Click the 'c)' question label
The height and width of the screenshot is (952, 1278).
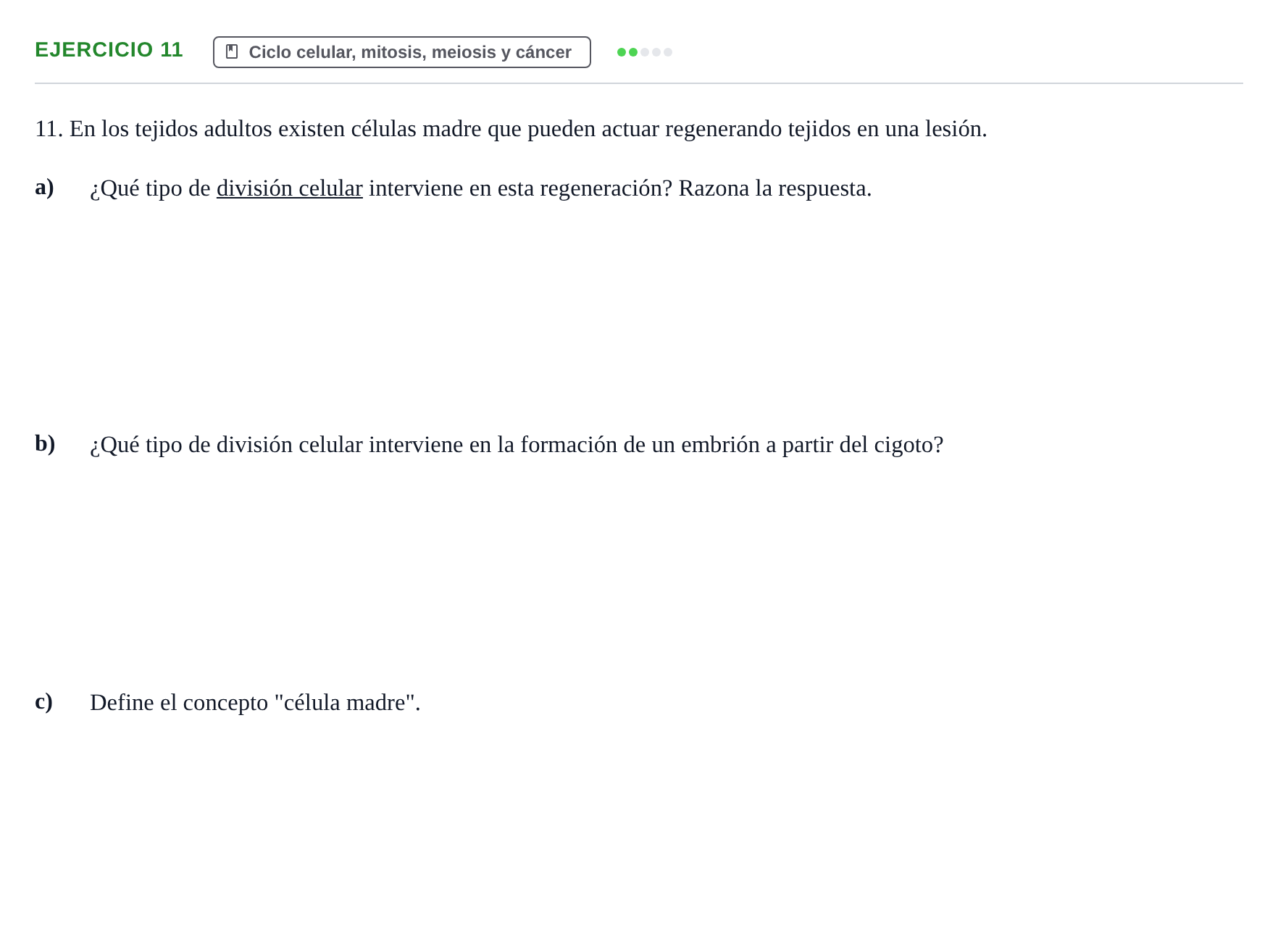(x=43, y=702)
